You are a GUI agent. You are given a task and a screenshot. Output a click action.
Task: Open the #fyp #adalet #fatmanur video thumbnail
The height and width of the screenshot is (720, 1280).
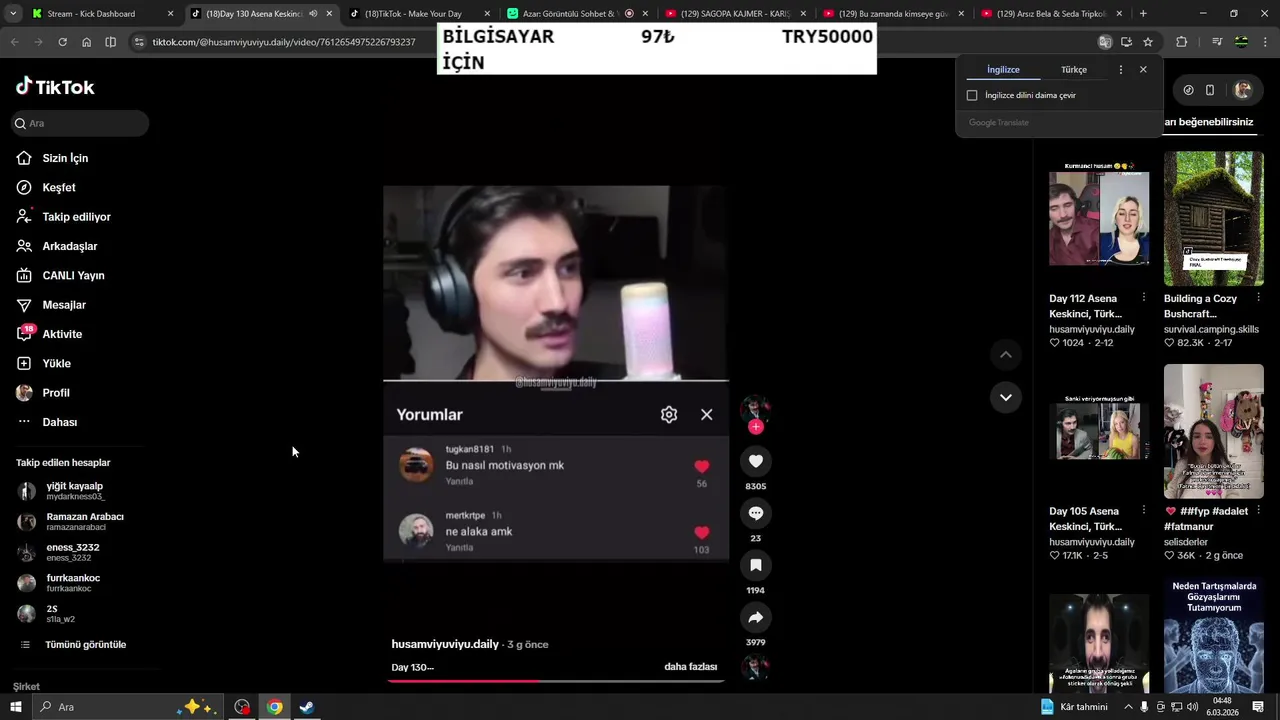(x=1214, y=431)
